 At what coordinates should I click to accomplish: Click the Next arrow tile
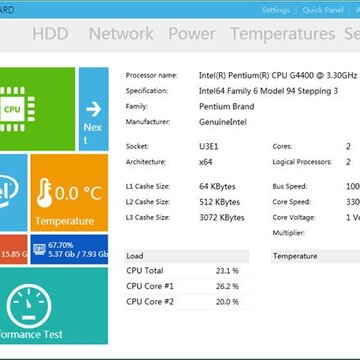(x=94, y=109)
